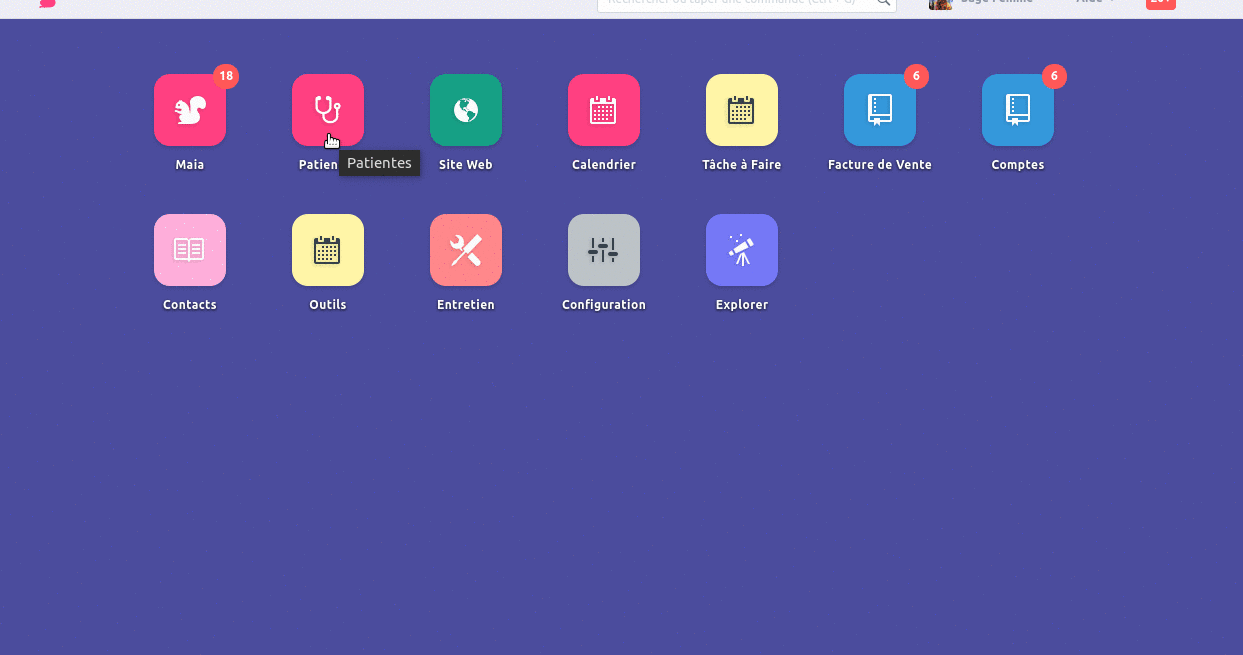Click the 6 badge on Facture de Vente

916,76
